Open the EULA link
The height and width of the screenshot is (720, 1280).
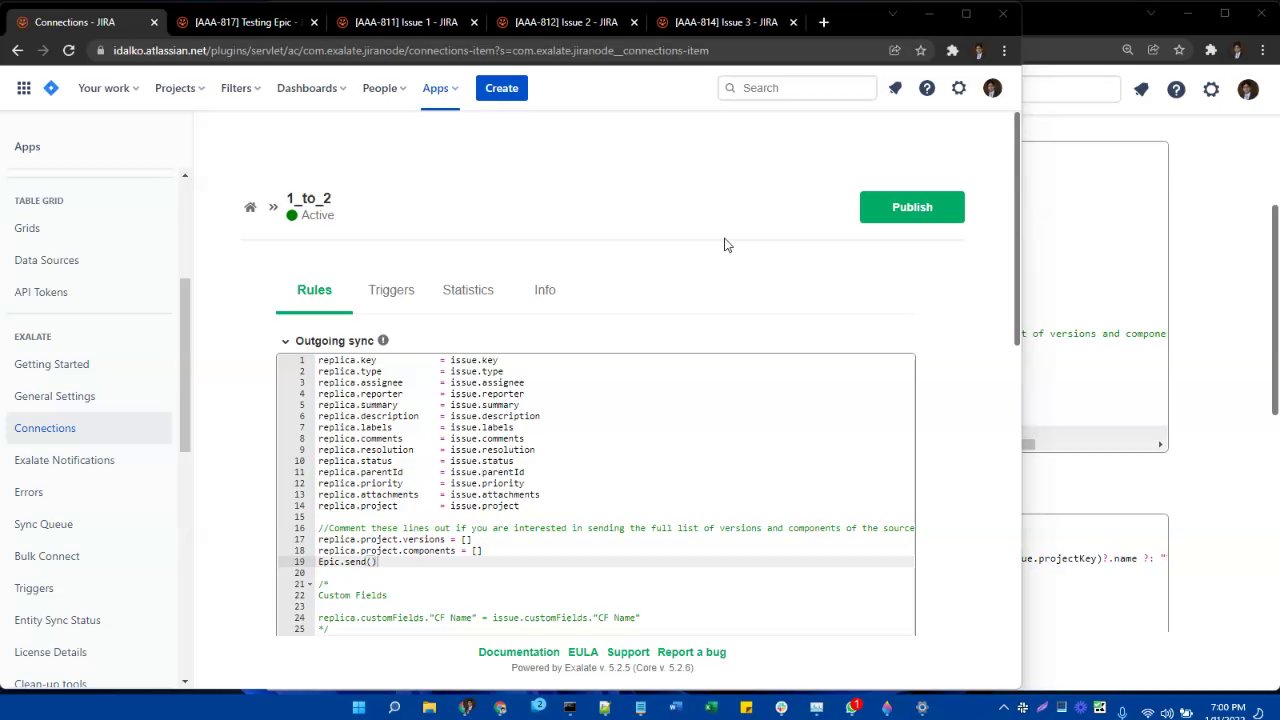[x=583, y=652]
